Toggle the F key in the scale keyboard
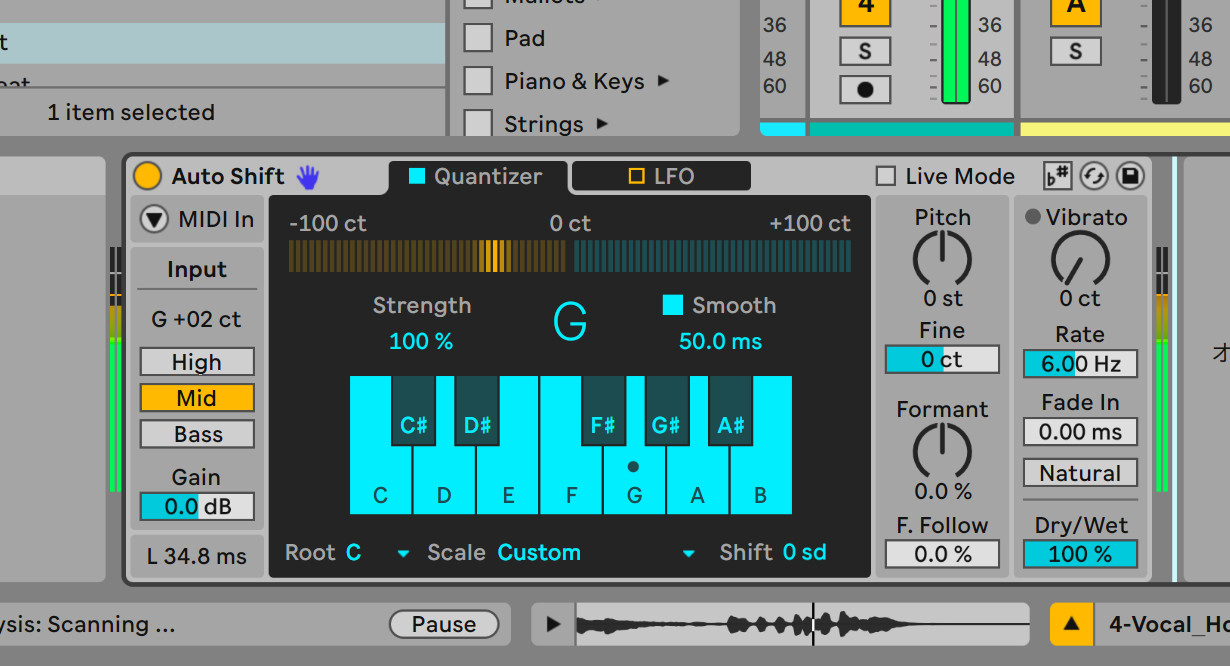Image resolution: width=1230 pixels, height=666 pixels. (571, 482)
